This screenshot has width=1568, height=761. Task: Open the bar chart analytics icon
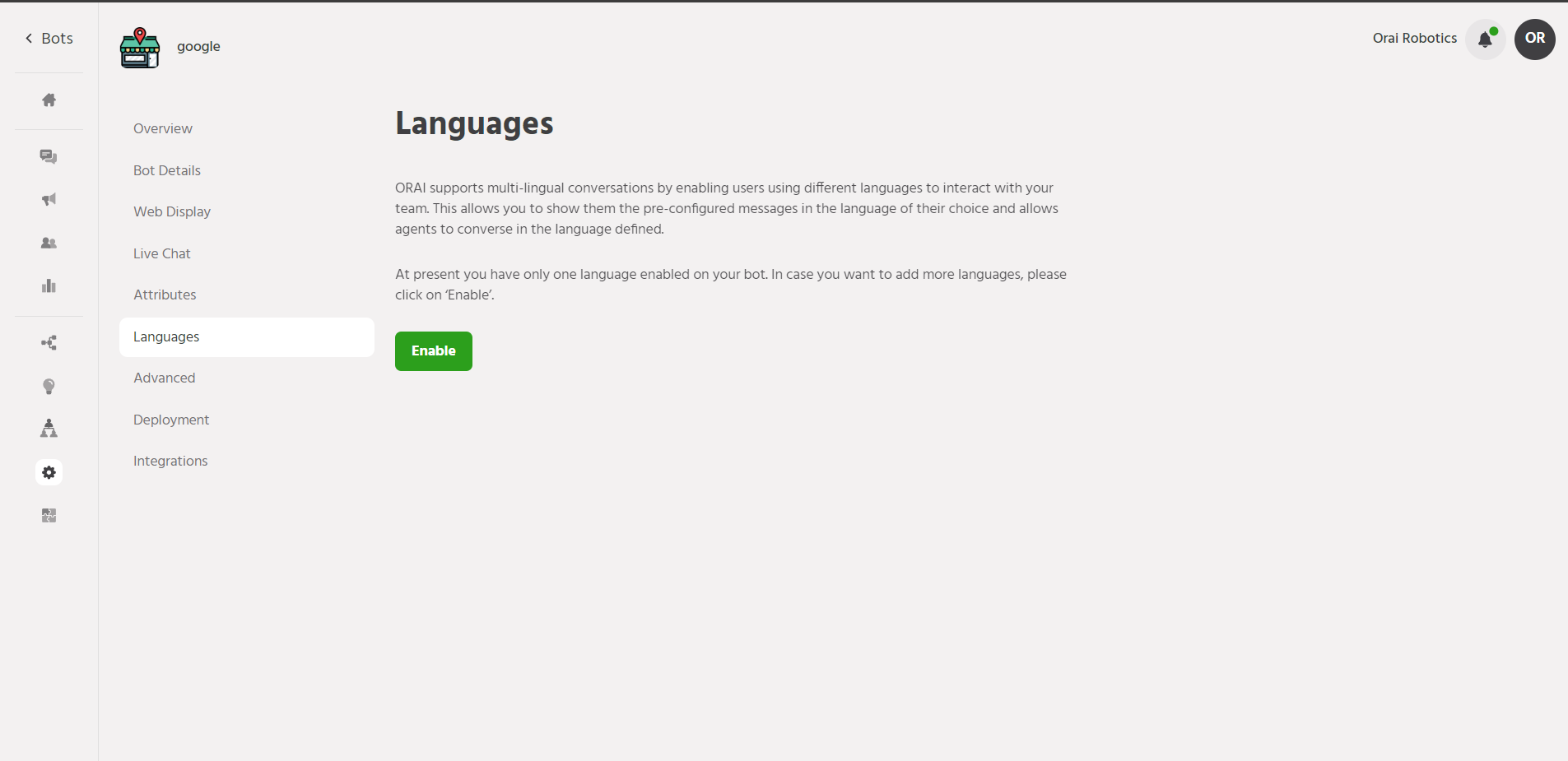(x=49, y=285)
